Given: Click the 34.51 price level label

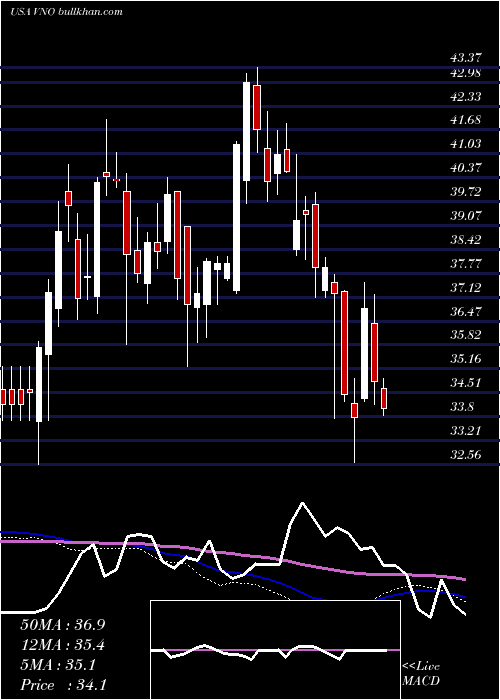Looking at the screenshot, I should pos(466,383).
